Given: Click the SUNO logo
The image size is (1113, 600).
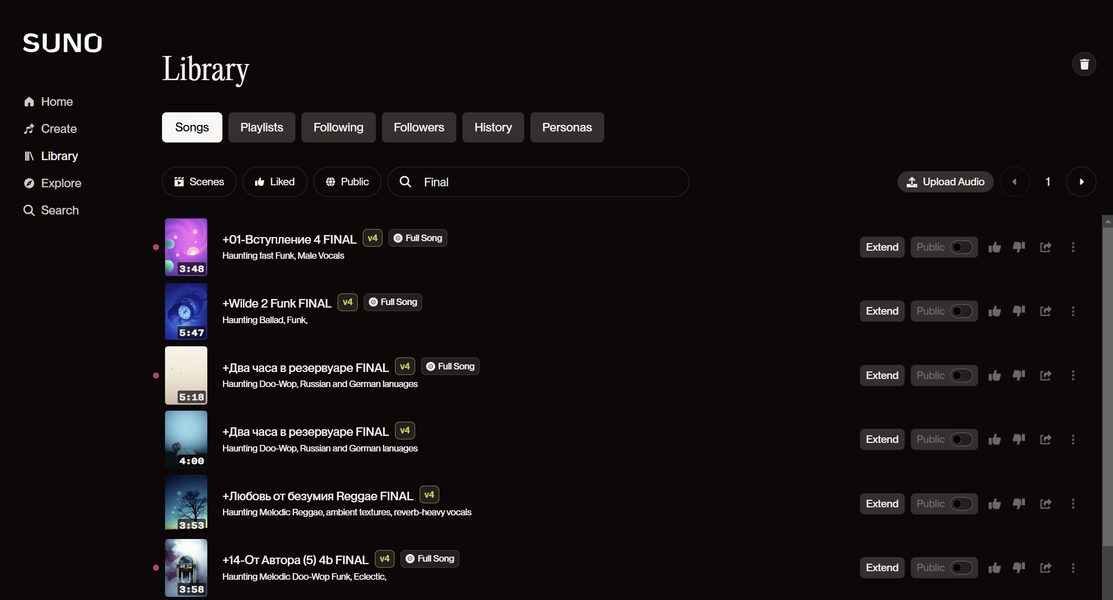Looking at the screenshot, I should pyautogui.click(x=62, y=43).
